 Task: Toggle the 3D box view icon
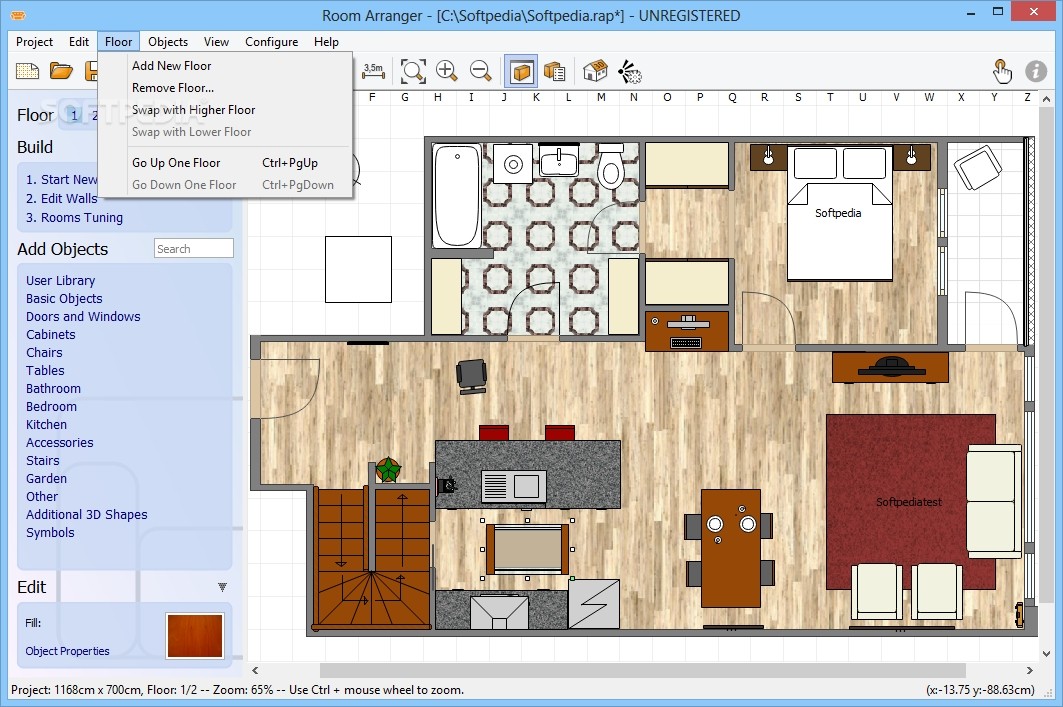point(521,70)
